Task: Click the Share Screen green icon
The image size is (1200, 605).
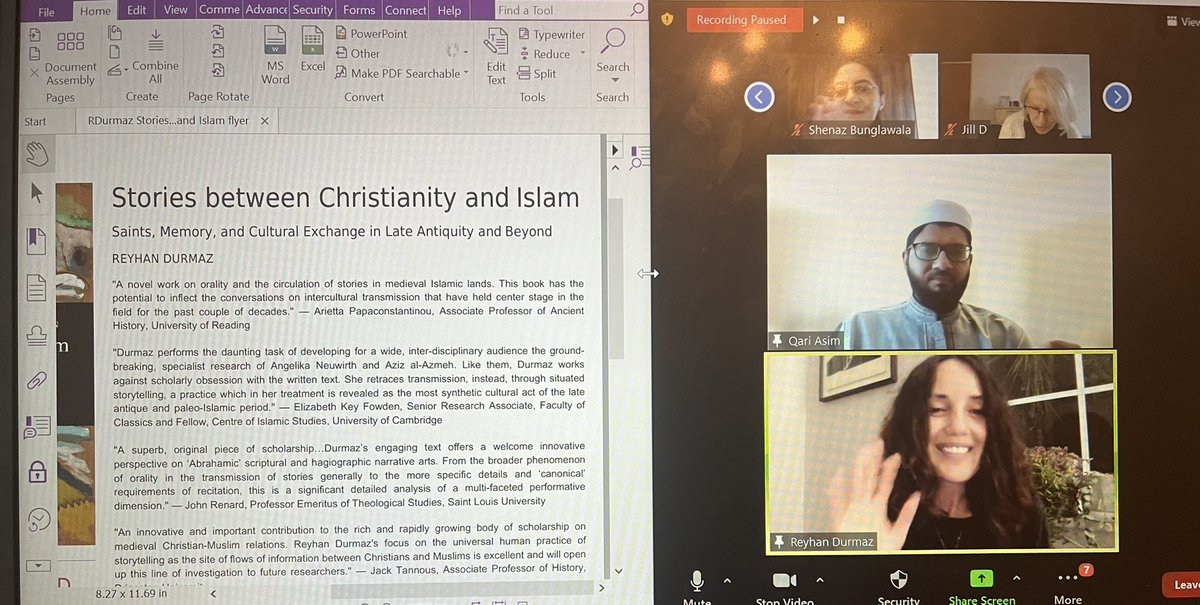Action: (x=981, y=579)
